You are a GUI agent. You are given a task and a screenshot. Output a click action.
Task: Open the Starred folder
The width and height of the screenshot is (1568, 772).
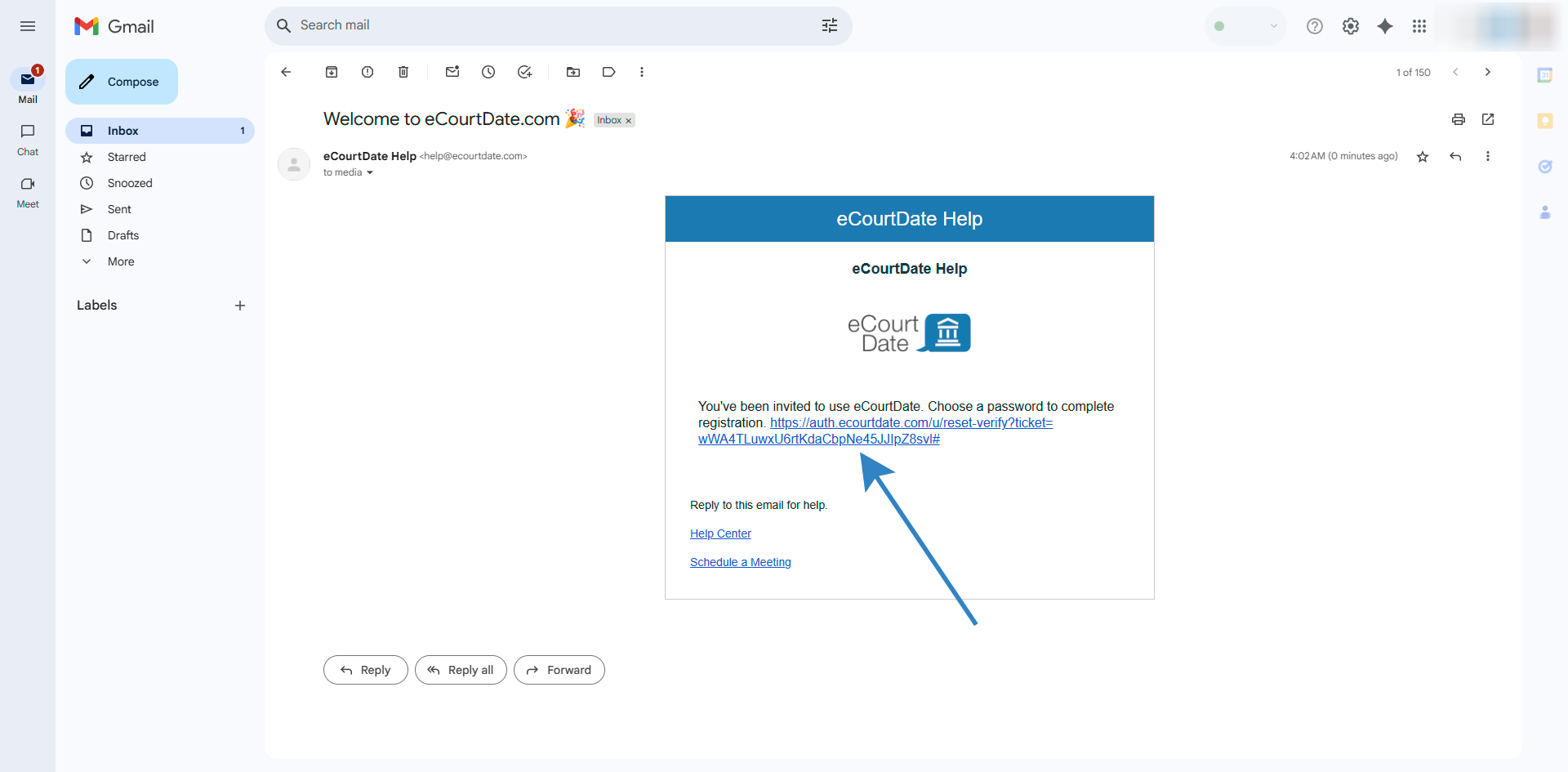[x=160, y=157]
